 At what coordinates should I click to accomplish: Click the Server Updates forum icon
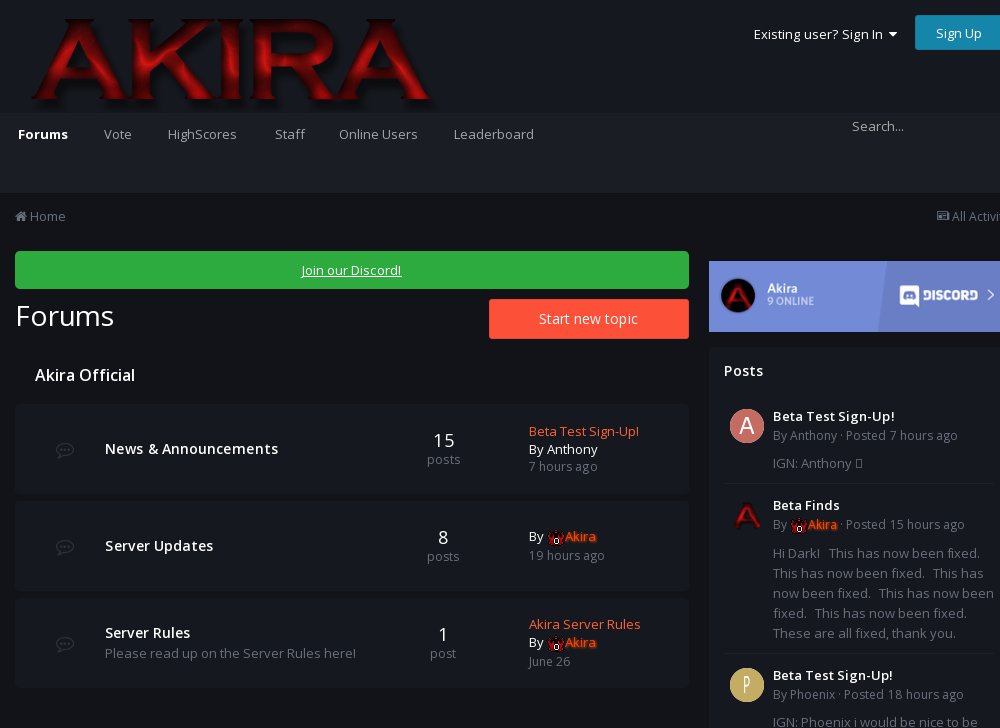click(65, 547)
